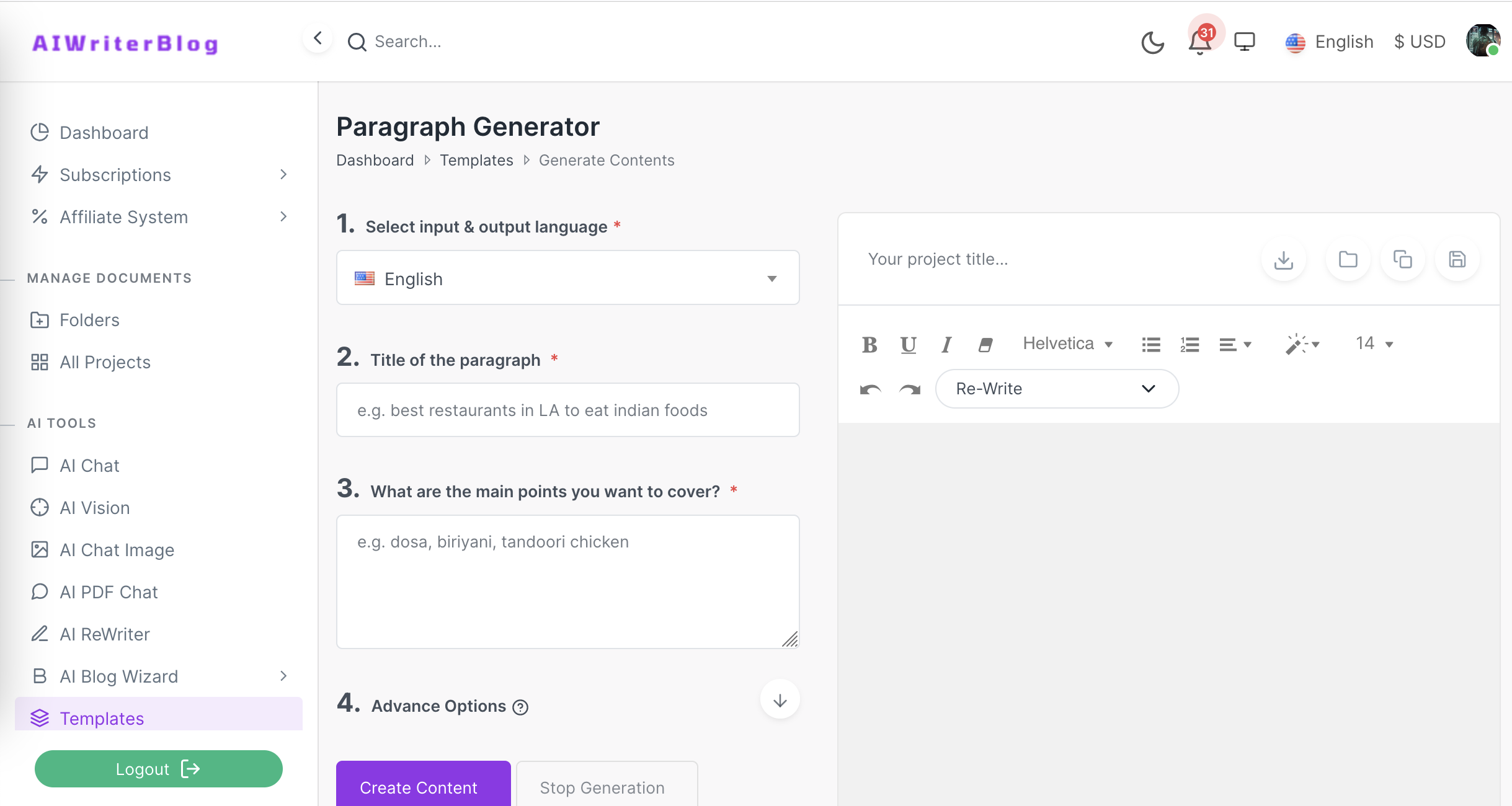Expand the Advance Options section
Screen dimensions: 1512x806
click(x=779, y=700)
